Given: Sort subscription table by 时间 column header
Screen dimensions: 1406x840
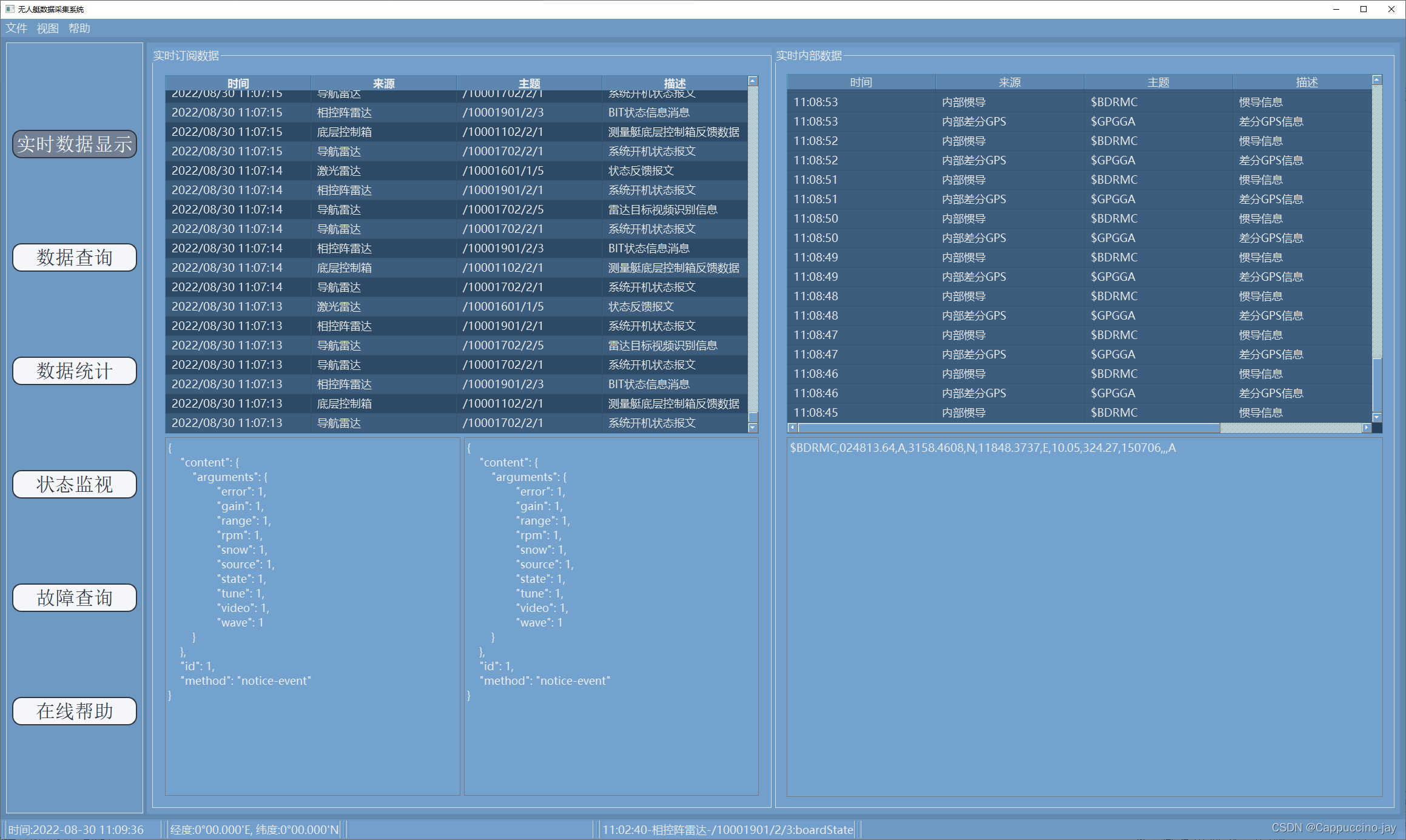Looking at the screenshot, I should click(x=238, y=83).
